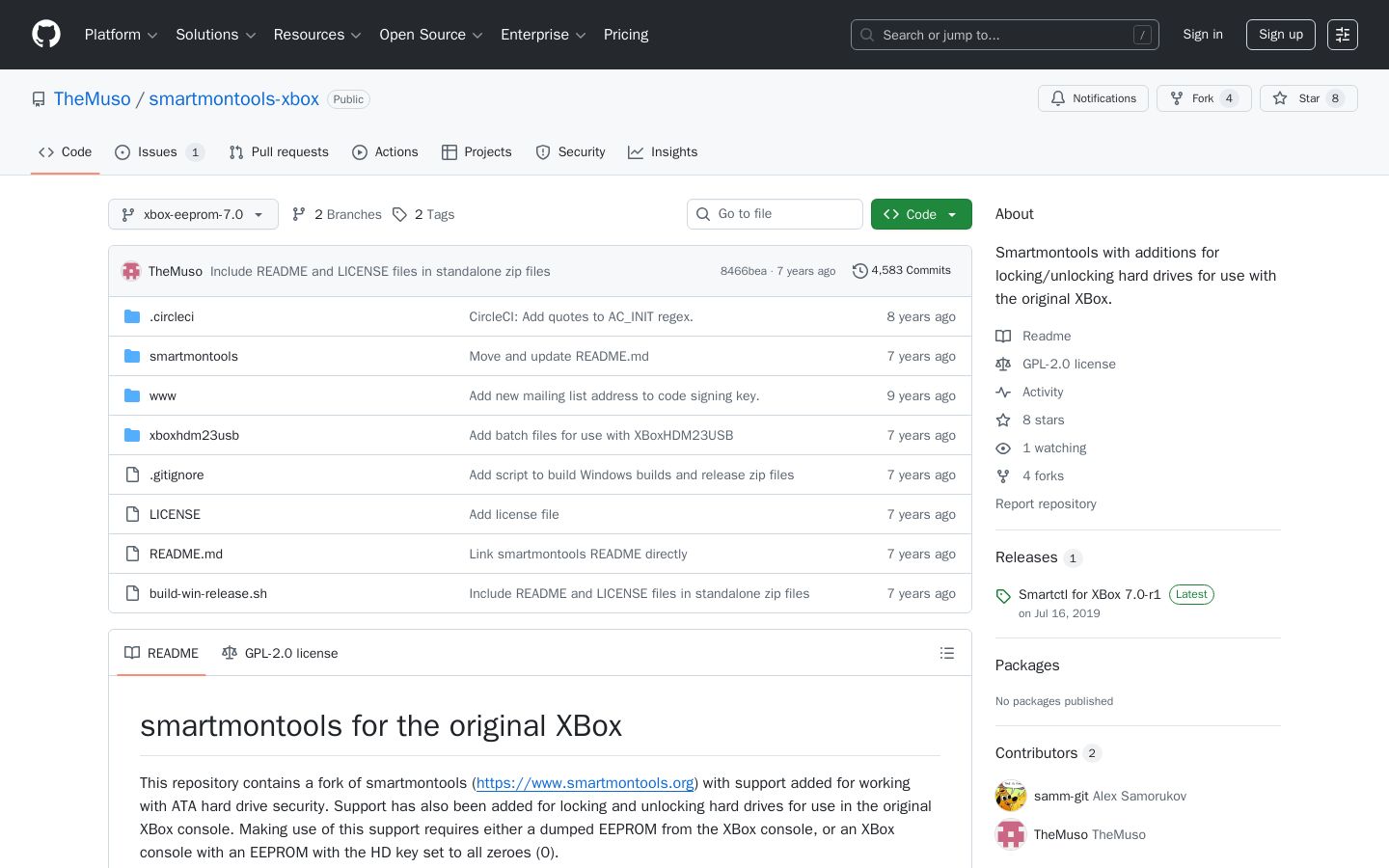Image resolution: width=1389 pixels, height=868 pixels.
Task: Switch to the Actions tab
Action: 385,152
